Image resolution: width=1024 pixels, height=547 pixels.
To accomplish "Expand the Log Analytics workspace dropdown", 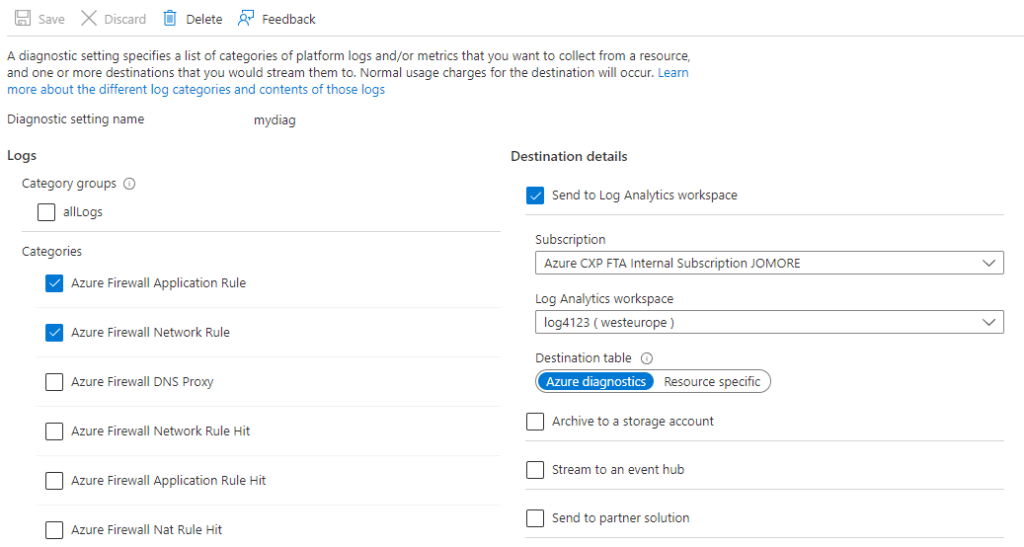I will (x=768, y=322).
